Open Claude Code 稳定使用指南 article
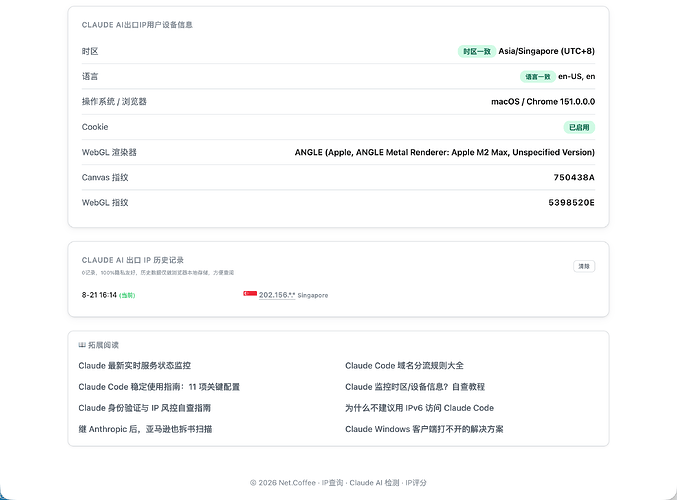677x500 pixels. [159, 387]
